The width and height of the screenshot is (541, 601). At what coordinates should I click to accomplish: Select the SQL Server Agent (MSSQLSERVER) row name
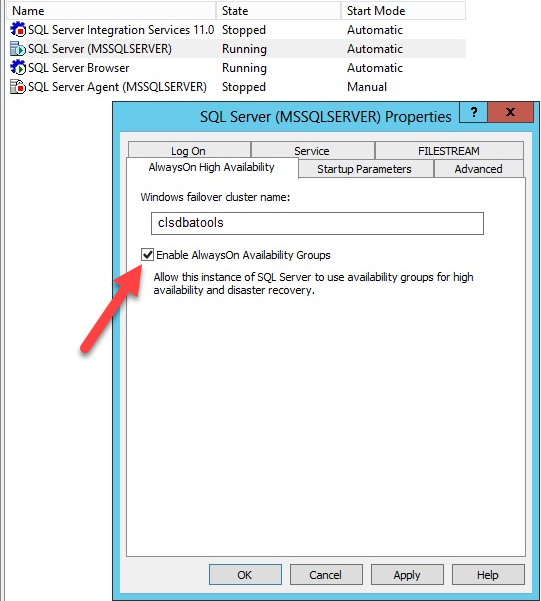[x=117, y=87]
